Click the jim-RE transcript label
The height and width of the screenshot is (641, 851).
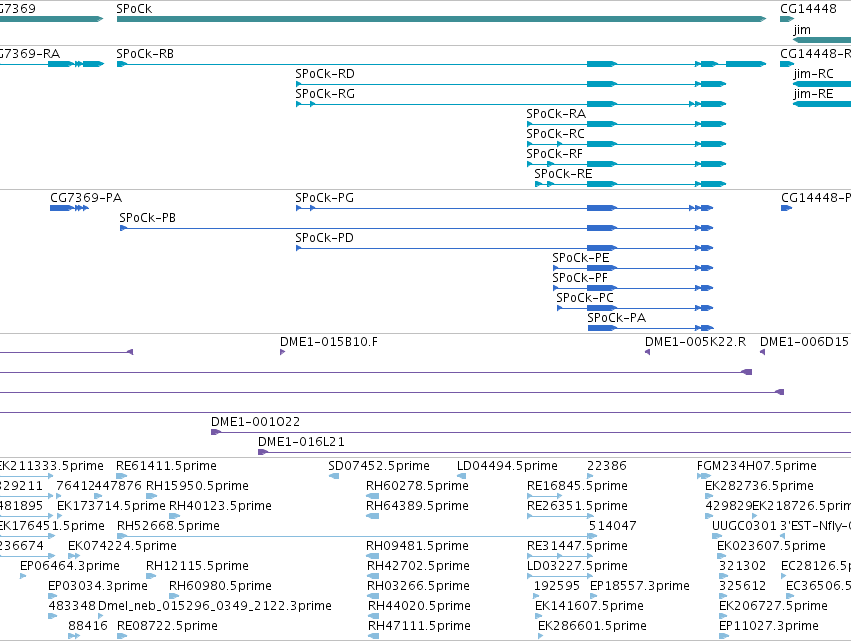[813, 94]
